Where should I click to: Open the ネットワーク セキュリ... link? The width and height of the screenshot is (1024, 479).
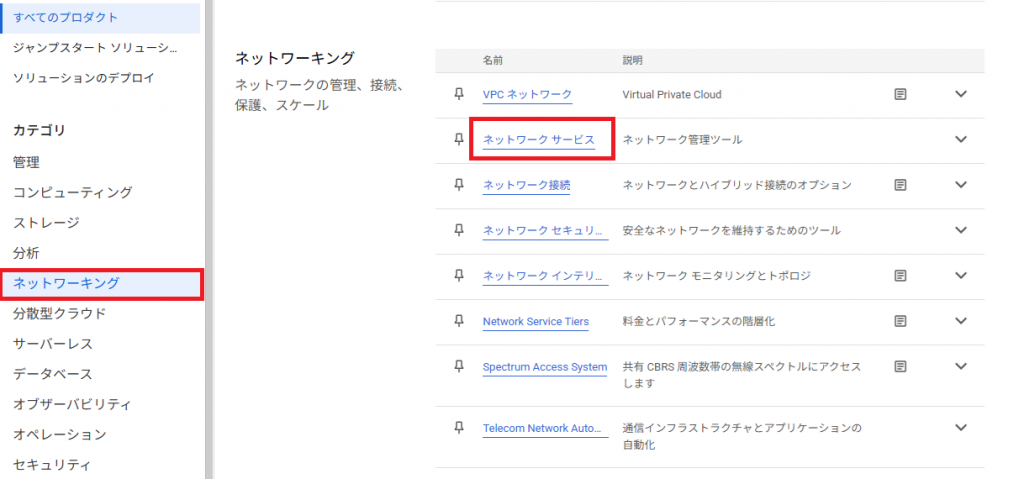click(x=545, y=231)
